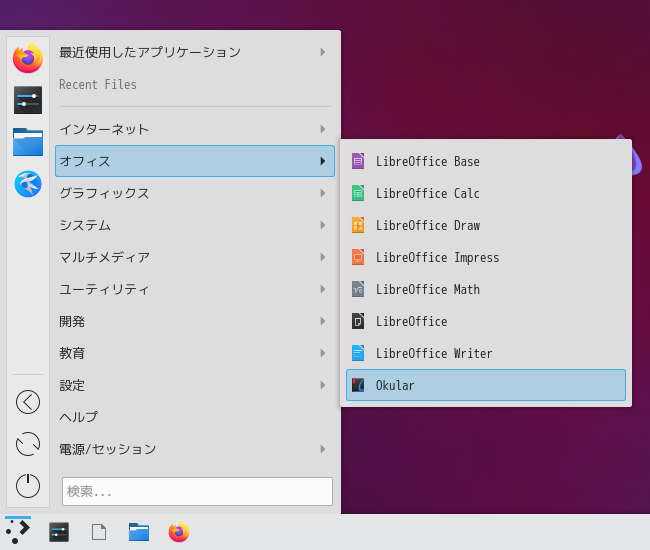Screen dimensions: 650x550
Task: Click the restart circular arrows icon
Action: [x=28, y=444]
